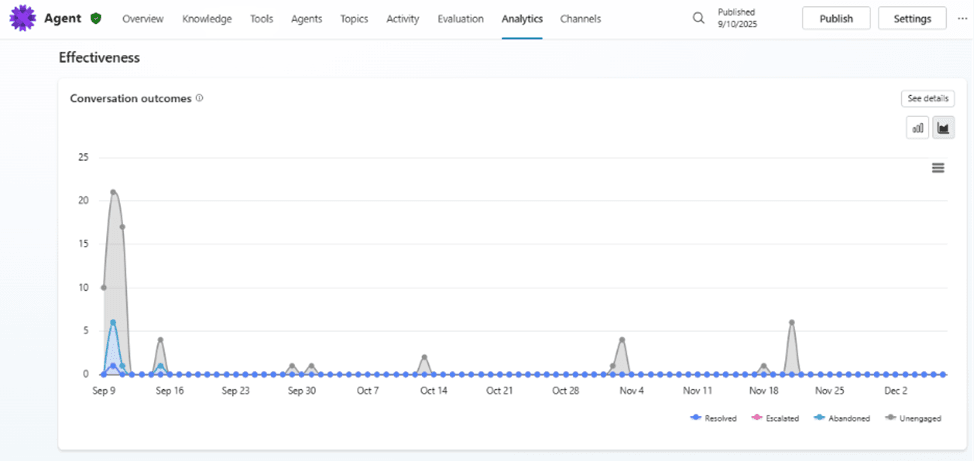975x461 pixels.
Task: Open the Knowledge tab
Action: coord(207,19)
